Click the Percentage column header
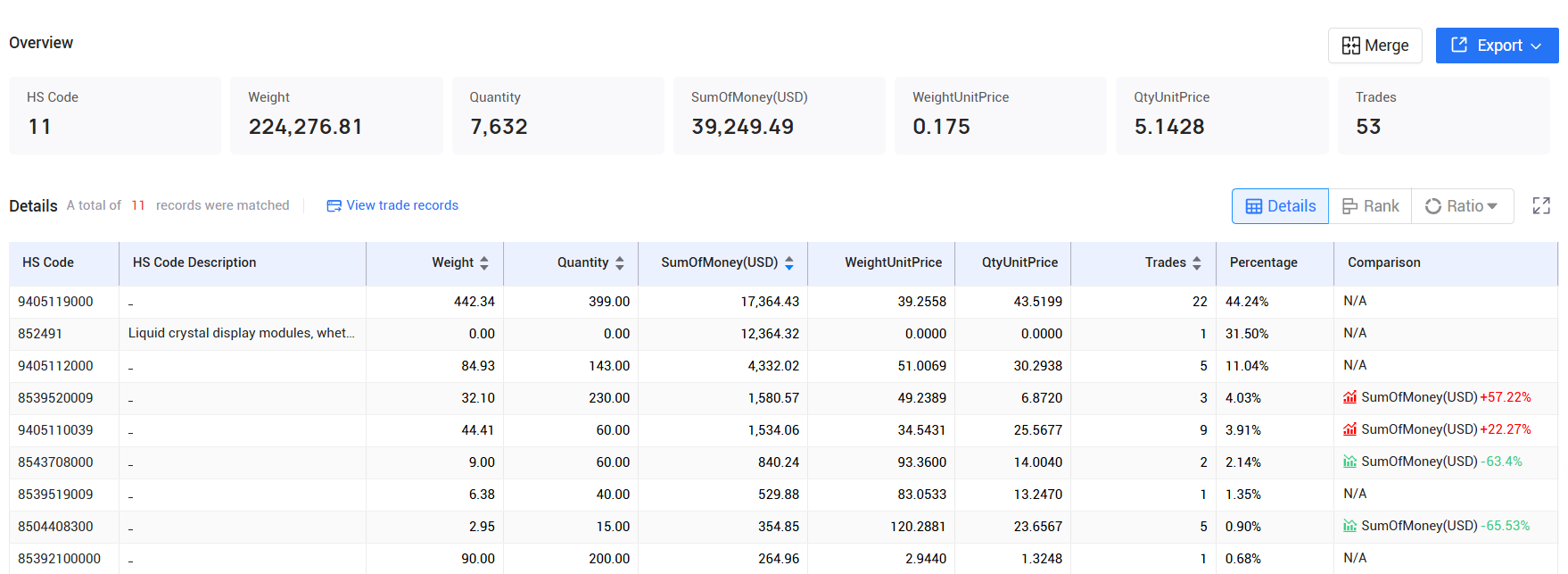This screenshot has width=1568, height=574. click(1275, 262)
